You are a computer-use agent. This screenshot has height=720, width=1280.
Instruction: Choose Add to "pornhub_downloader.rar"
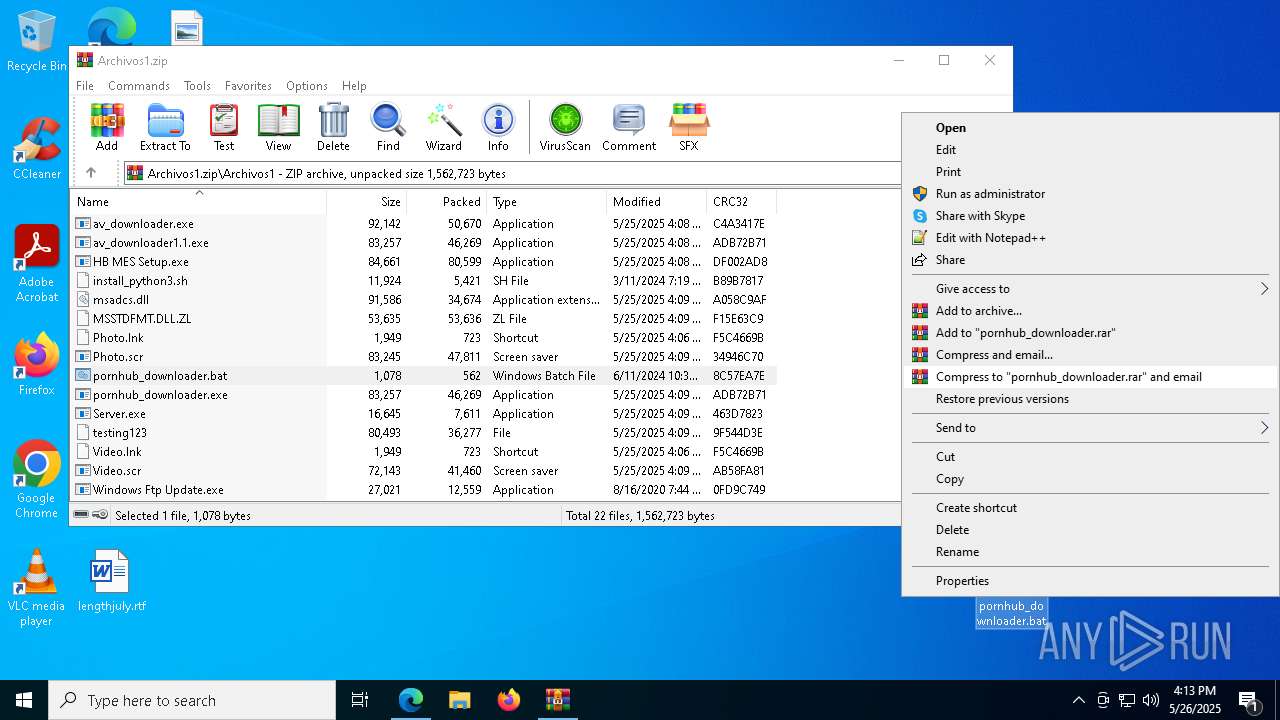pyautogui.click(x=1090, y=333)
